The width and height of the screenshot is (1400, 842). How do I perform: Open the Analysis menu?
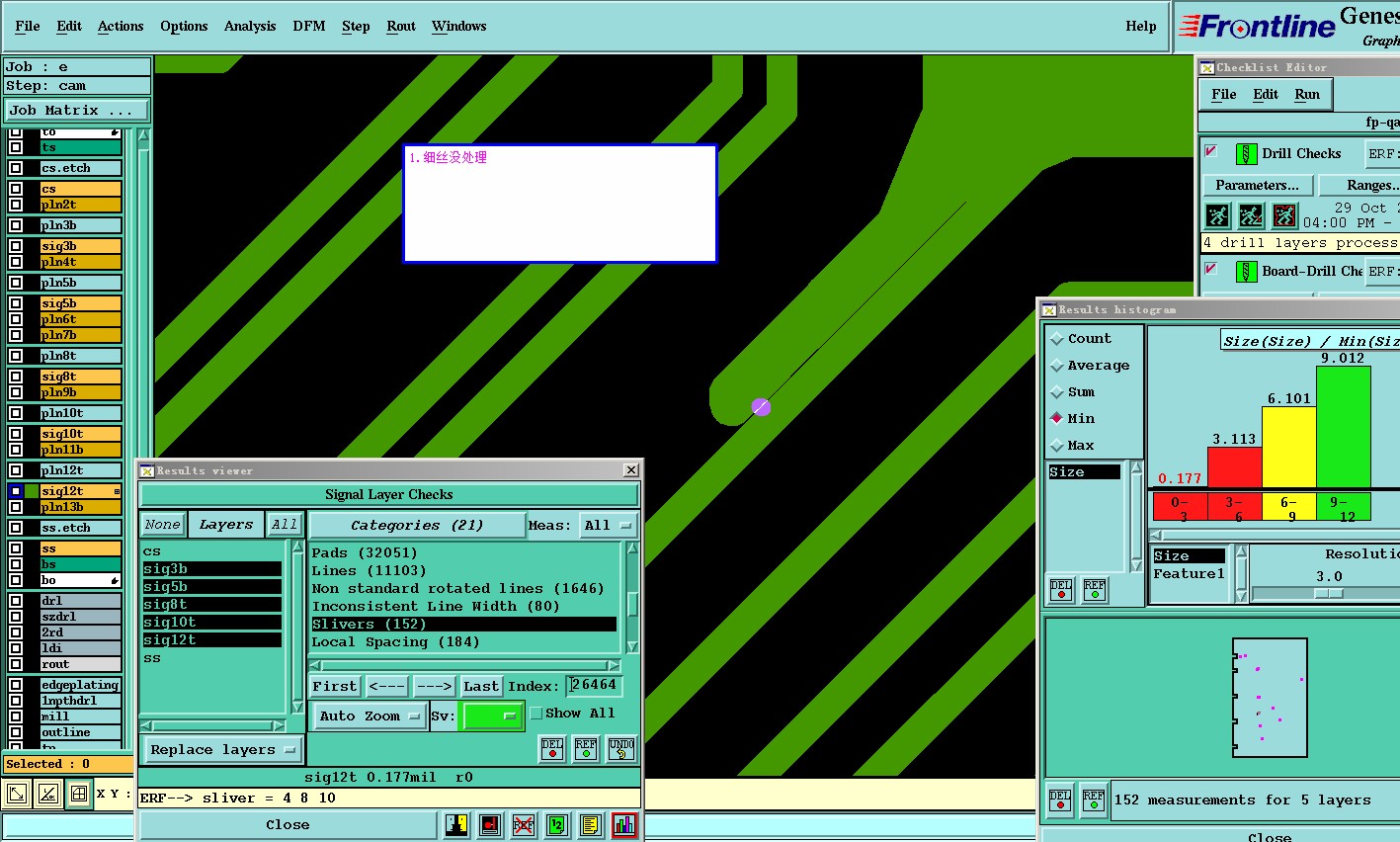(250, 27)
